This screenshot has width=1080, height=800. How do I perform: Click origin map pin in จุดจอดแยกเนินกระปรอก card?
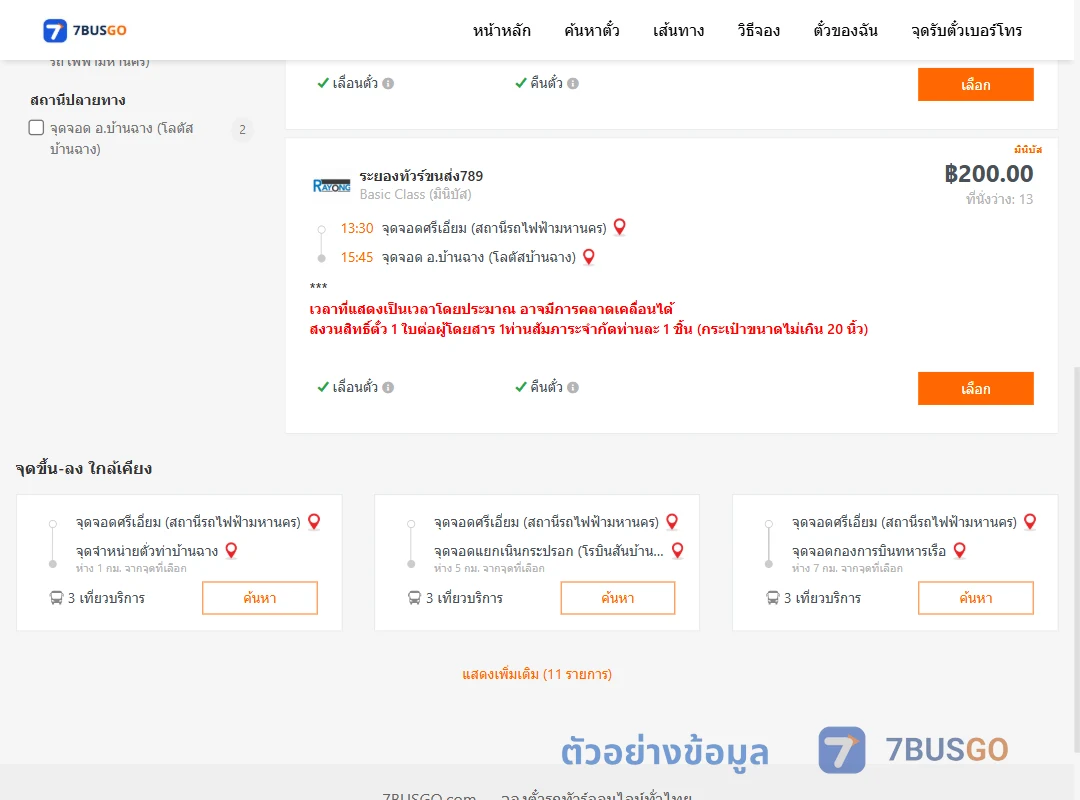click(672, 522)
